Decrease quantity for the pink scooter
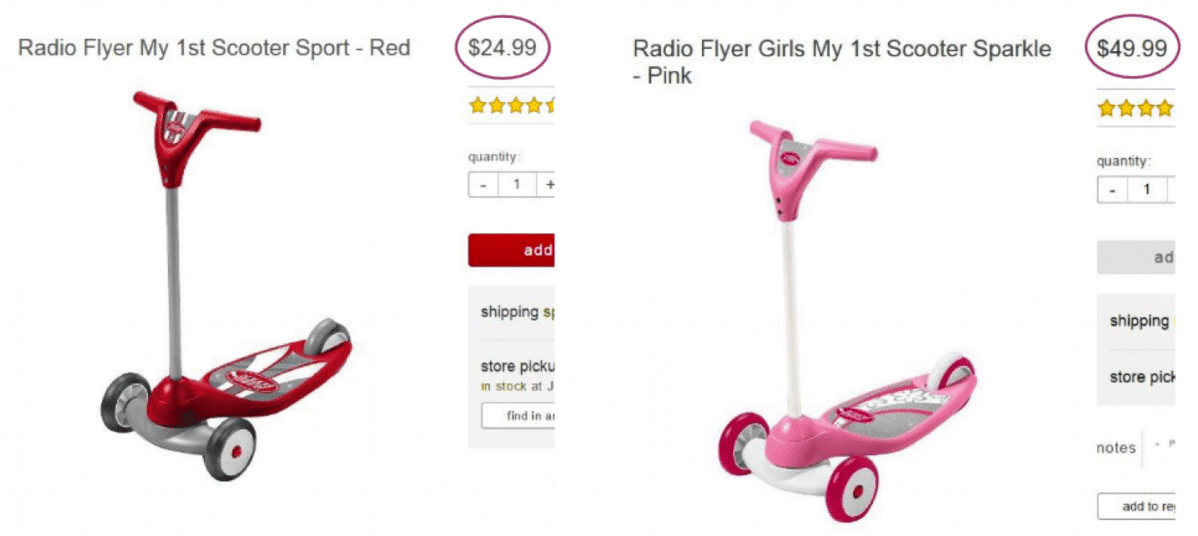The height and width of the screenshot is (536, 1198). pos(1113,189)
